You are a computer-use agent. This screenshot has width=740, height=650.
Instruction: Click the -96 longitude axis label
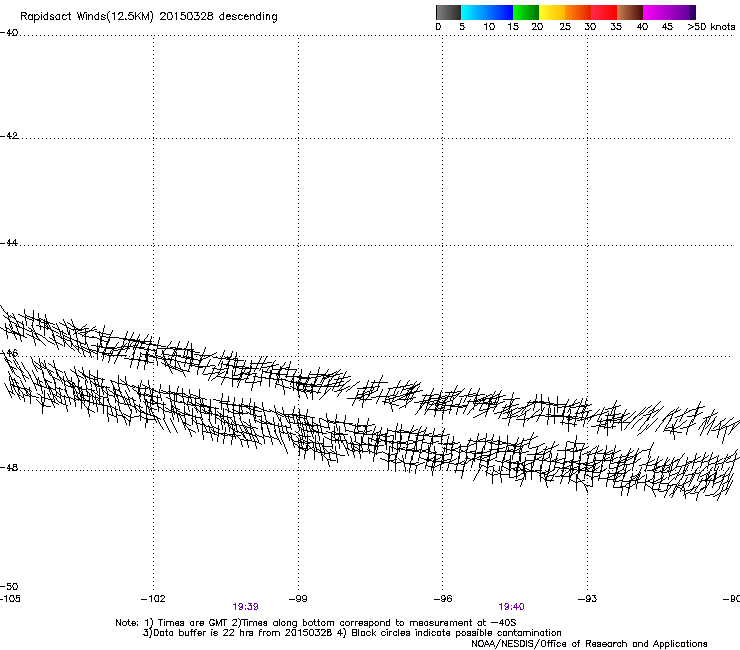443,599
